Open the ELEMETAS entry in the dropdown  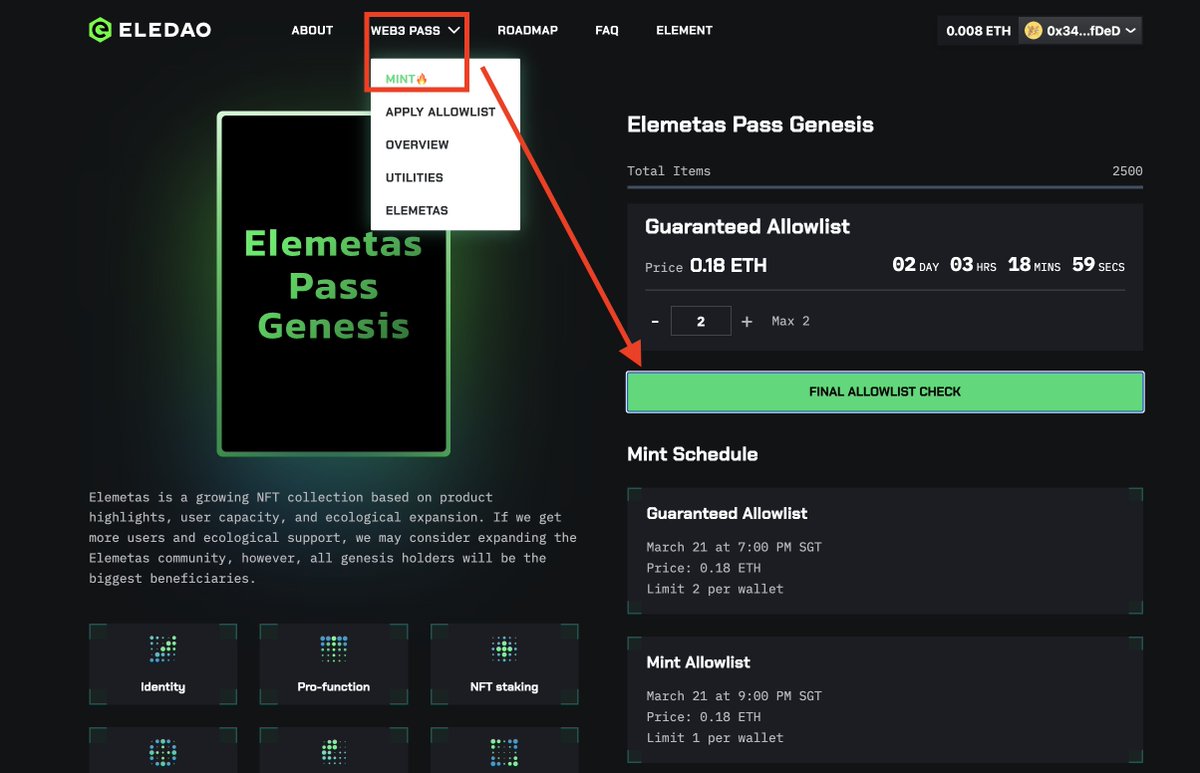tap(419, 210)
